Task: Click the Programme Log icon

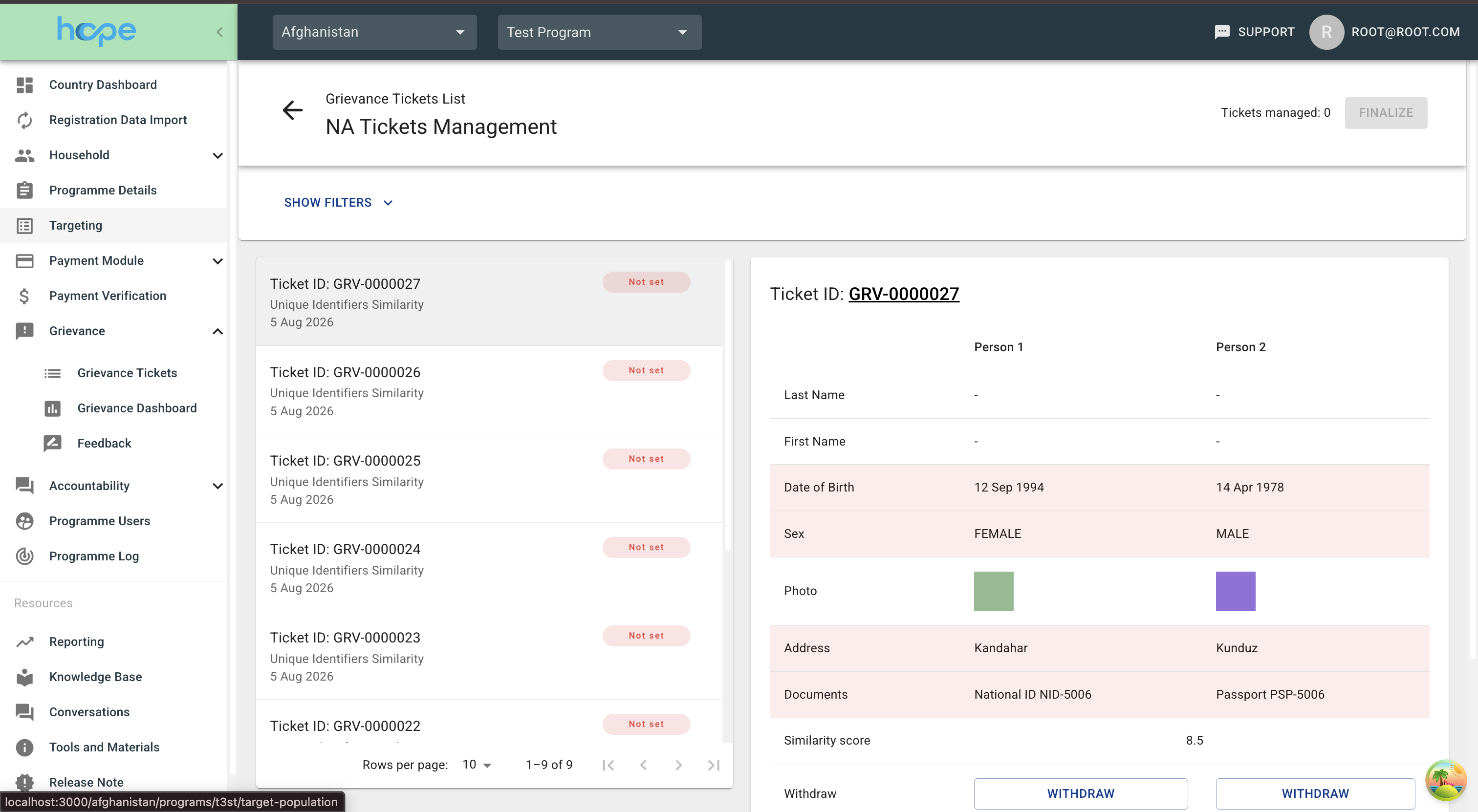Action: pos(24,556)
